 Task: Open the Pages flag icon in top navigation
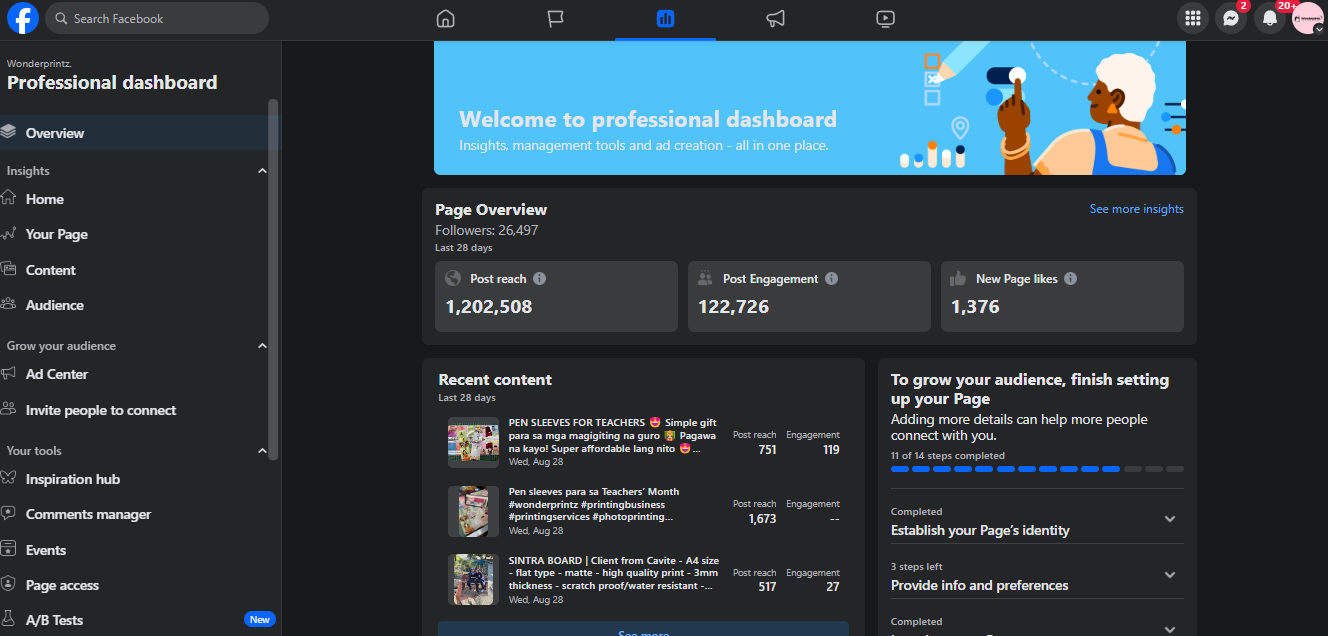(x=556, y=18)
